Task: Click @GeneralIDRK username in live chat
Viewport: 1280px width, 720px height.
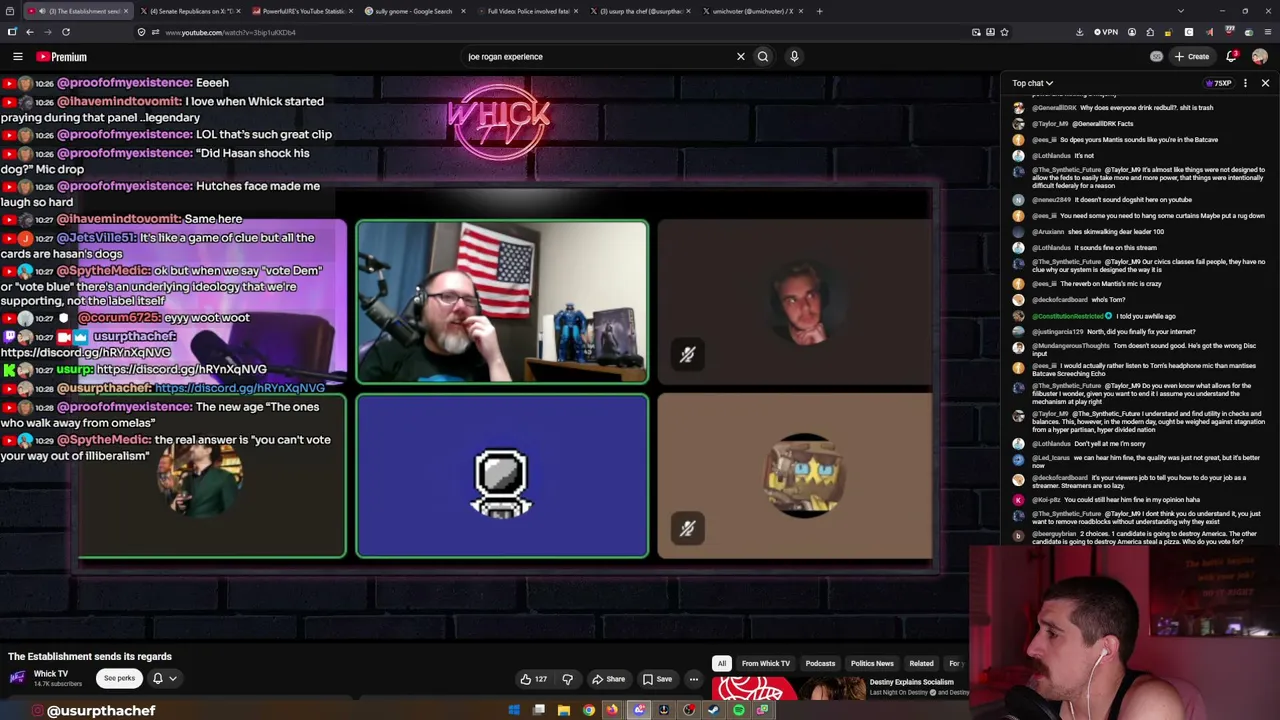Action: [x=1054, y=108]
